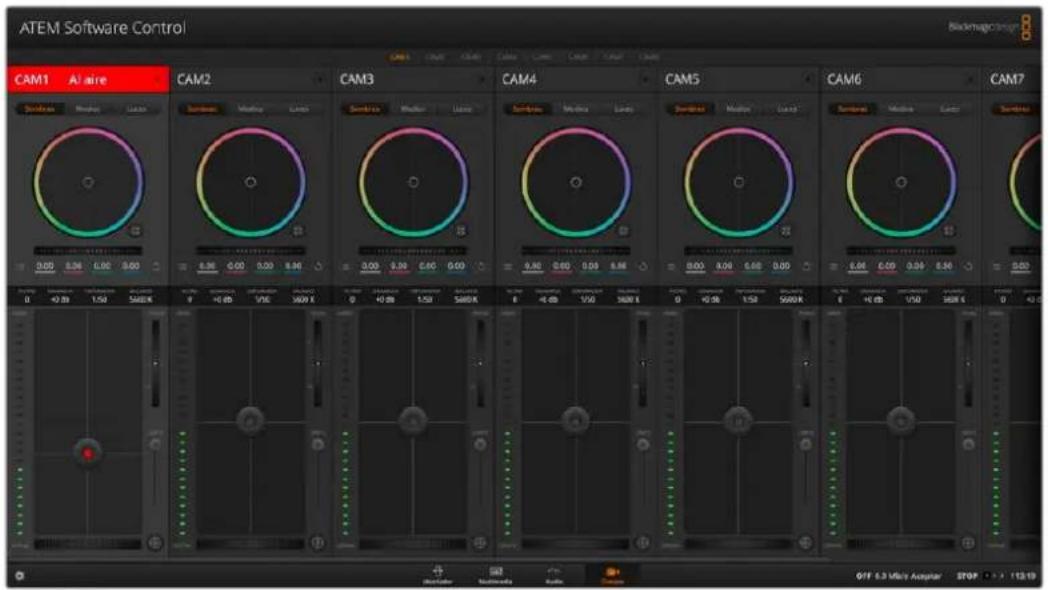This screenshot has height=590, width=1048.
Task: Open settings with the bottom-left gear icon
Action: [x=19, y=575]
